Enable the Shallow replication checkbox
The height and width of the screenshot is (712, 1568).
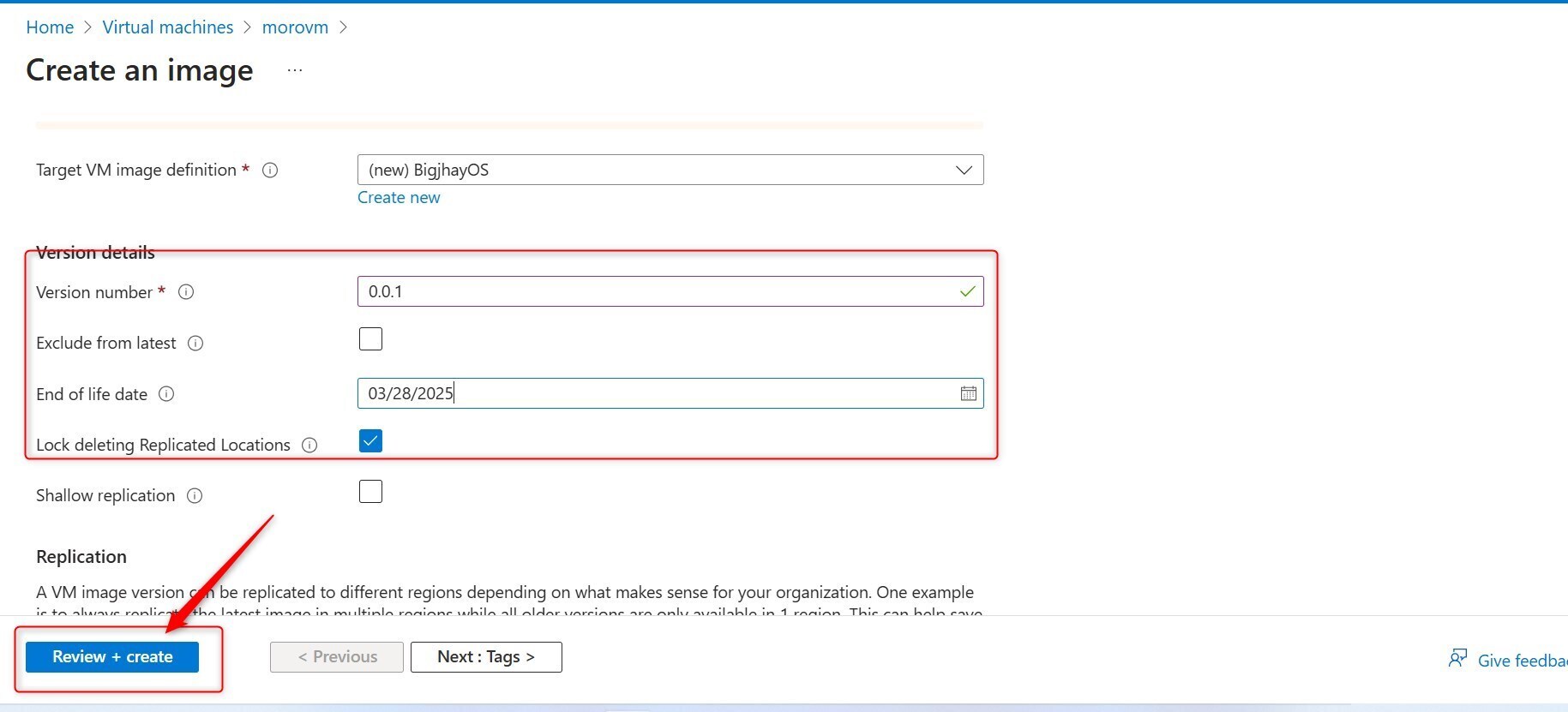pos(370,492)
